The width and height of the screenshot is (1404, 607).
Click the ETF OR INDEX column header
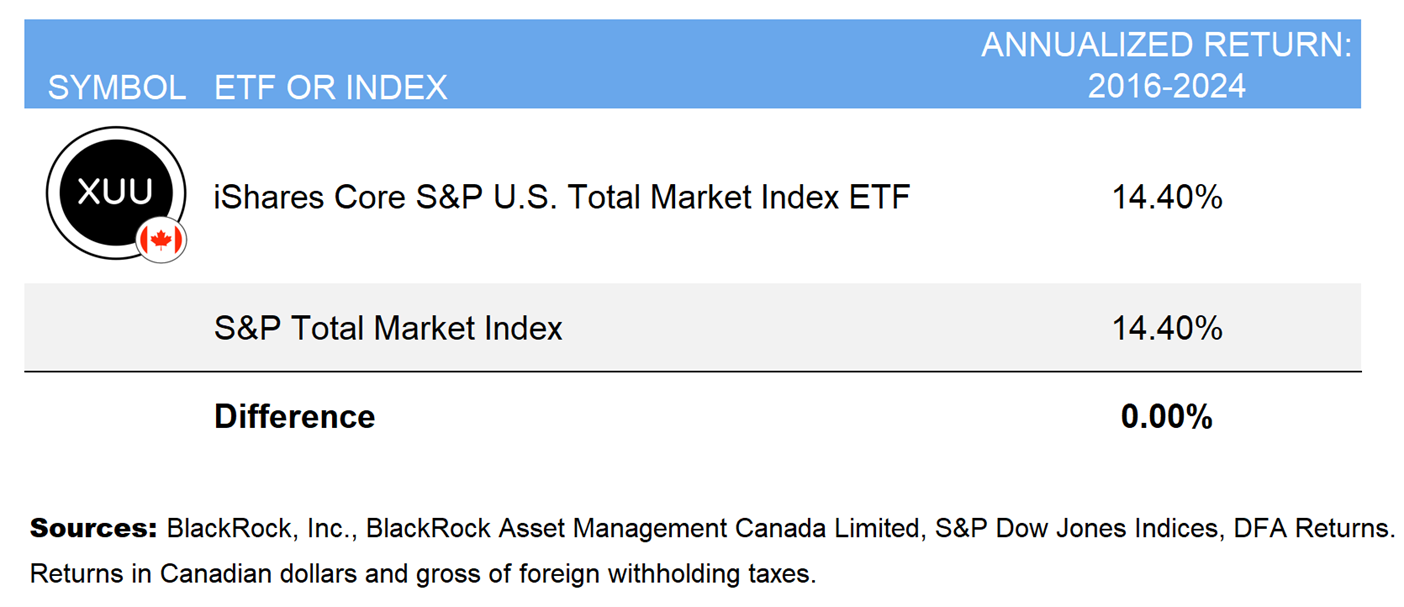330,88
